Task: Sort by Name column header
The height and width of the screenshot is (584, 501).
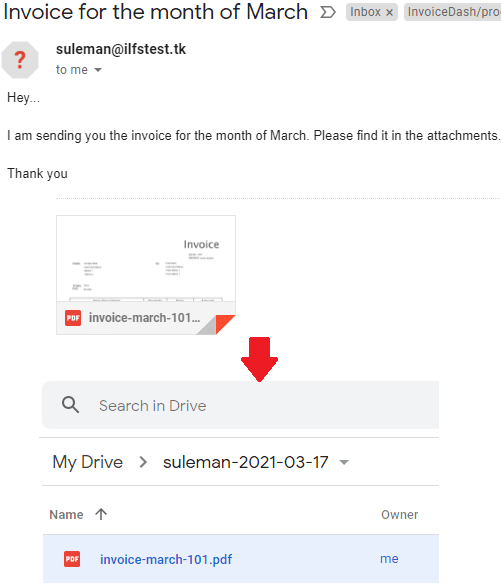Action: point(66,515)
